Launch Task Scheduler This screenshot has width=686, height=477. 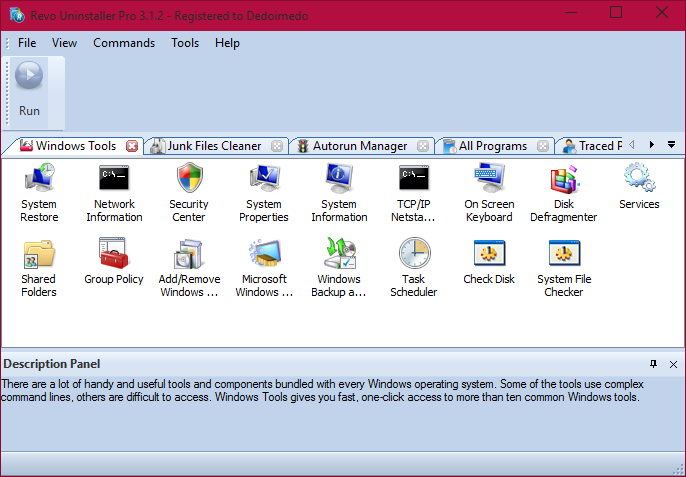point(414,268)
